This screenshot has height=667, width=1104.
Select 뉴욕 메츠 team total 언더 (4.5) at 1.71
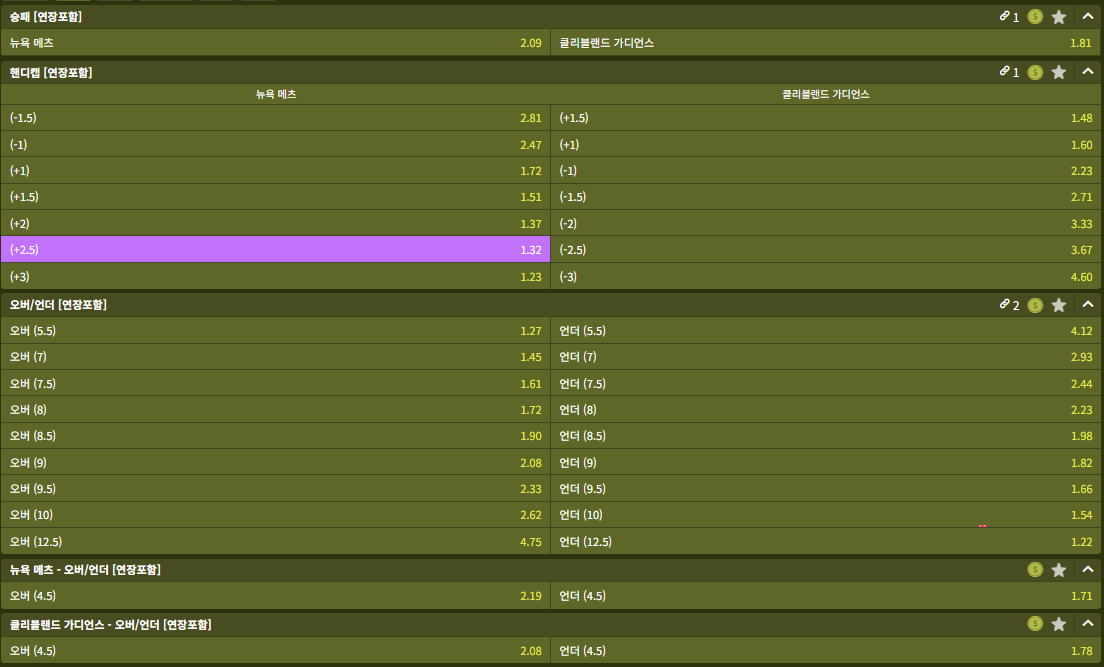click(825, 595)
